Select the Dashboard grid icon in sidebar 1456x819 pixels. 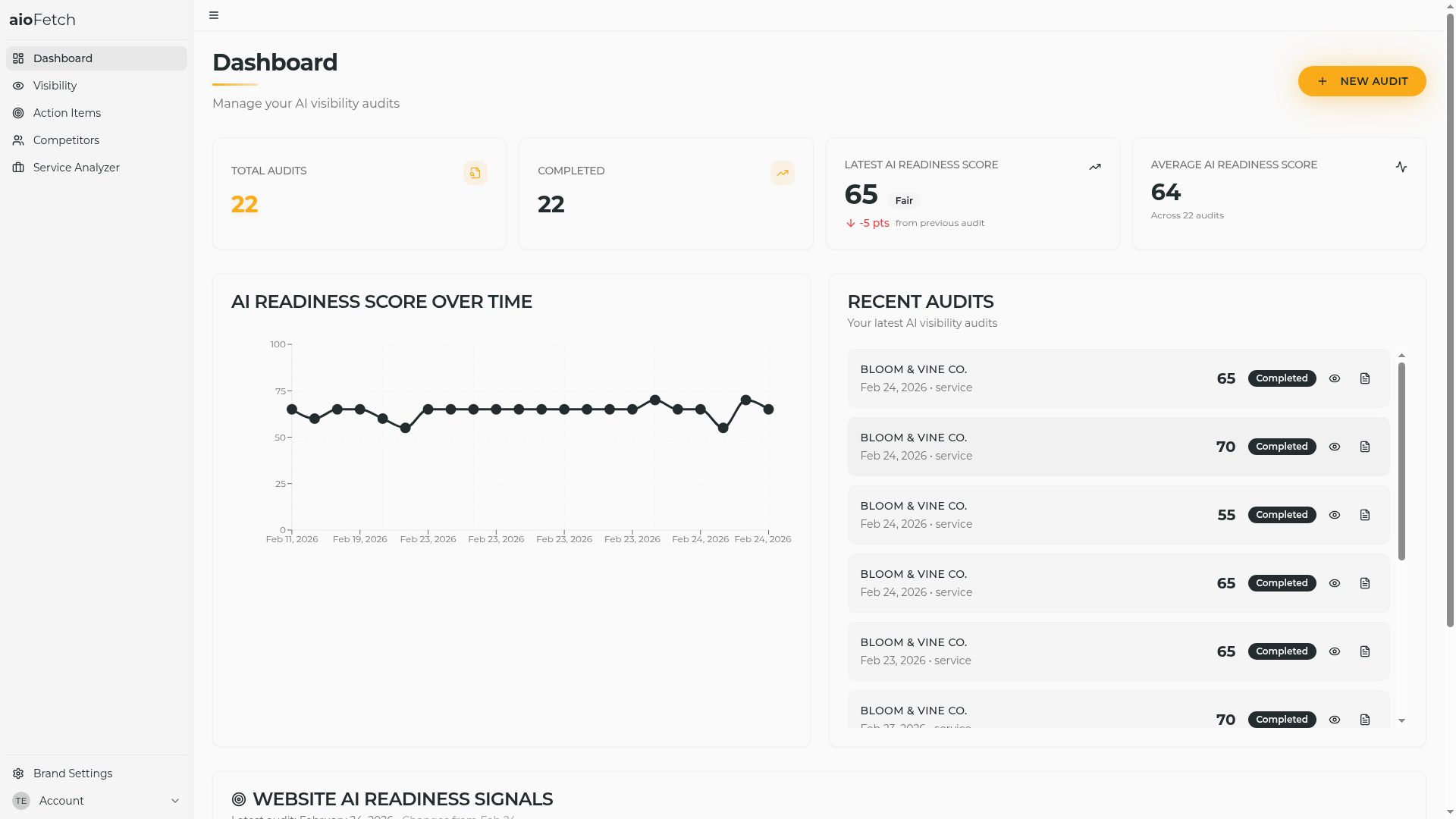tap(19, 58)
